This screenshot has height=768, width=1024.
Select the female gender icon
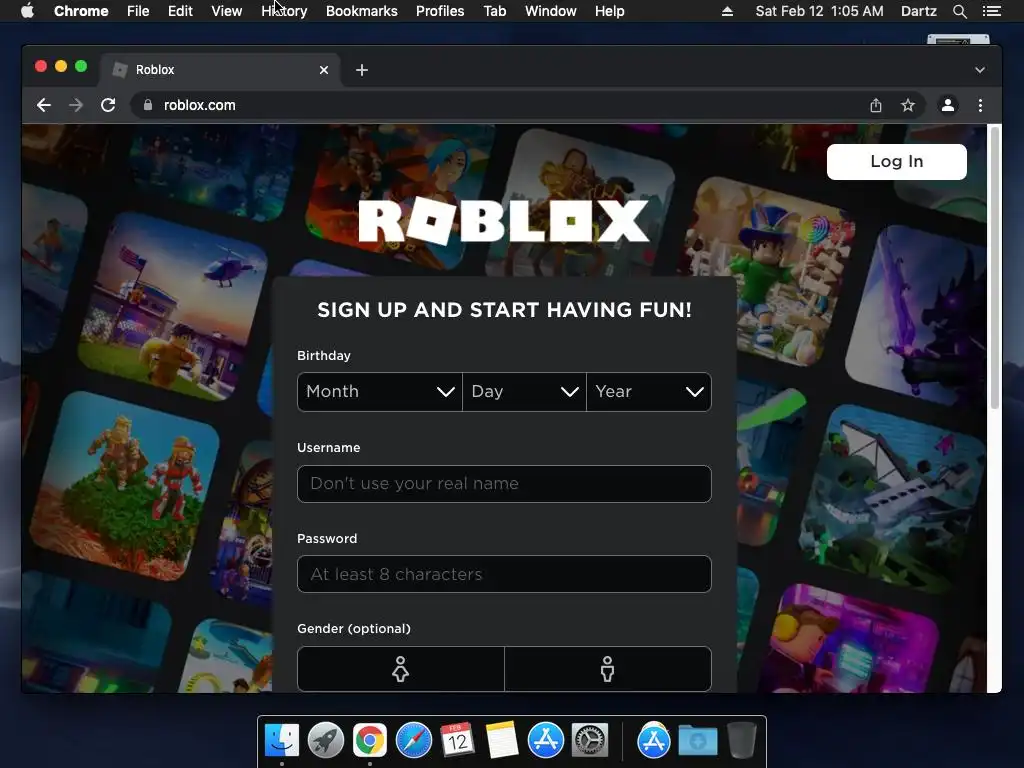(400, 669)
